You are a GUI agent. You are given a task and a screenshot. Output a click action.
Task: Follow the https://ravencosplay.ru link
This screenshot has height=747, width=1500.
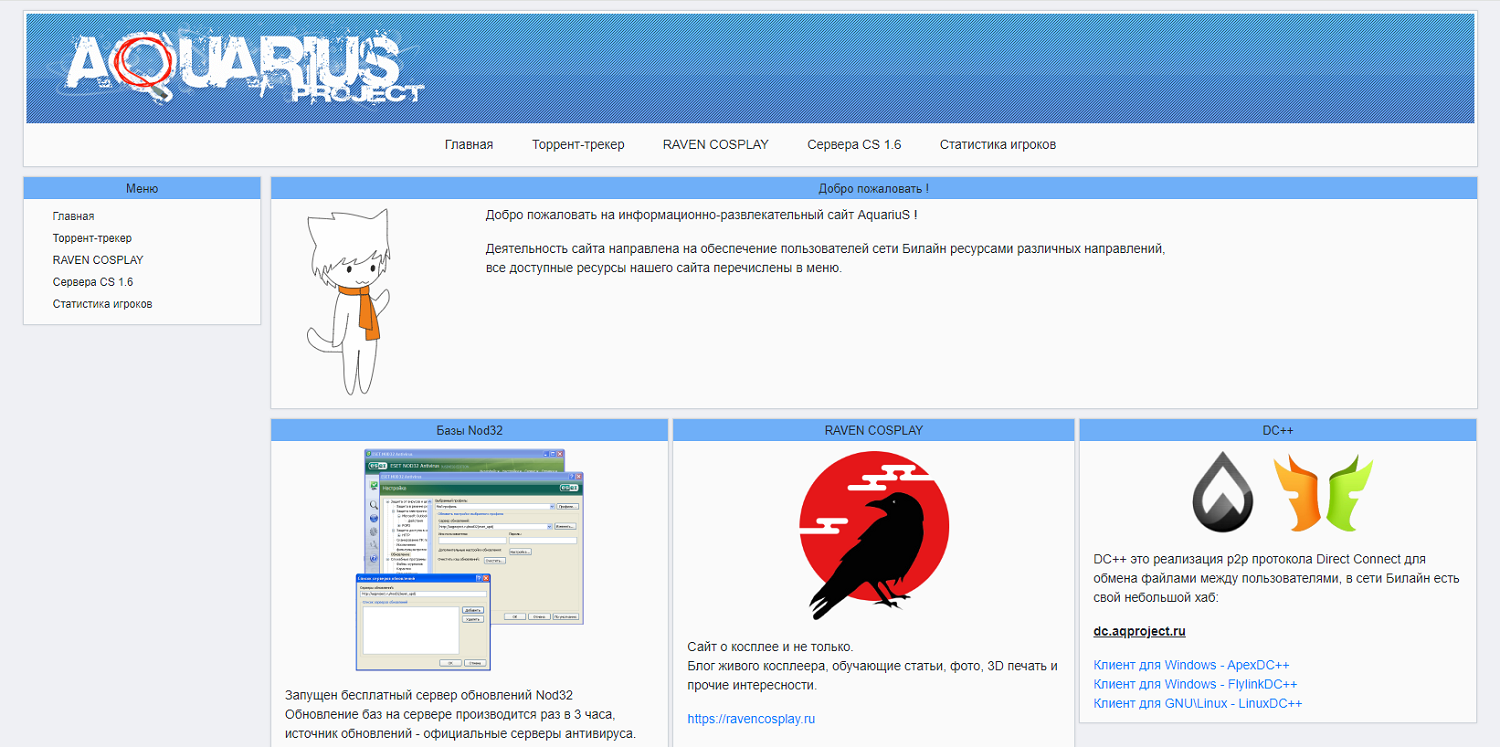coord(751,719)
